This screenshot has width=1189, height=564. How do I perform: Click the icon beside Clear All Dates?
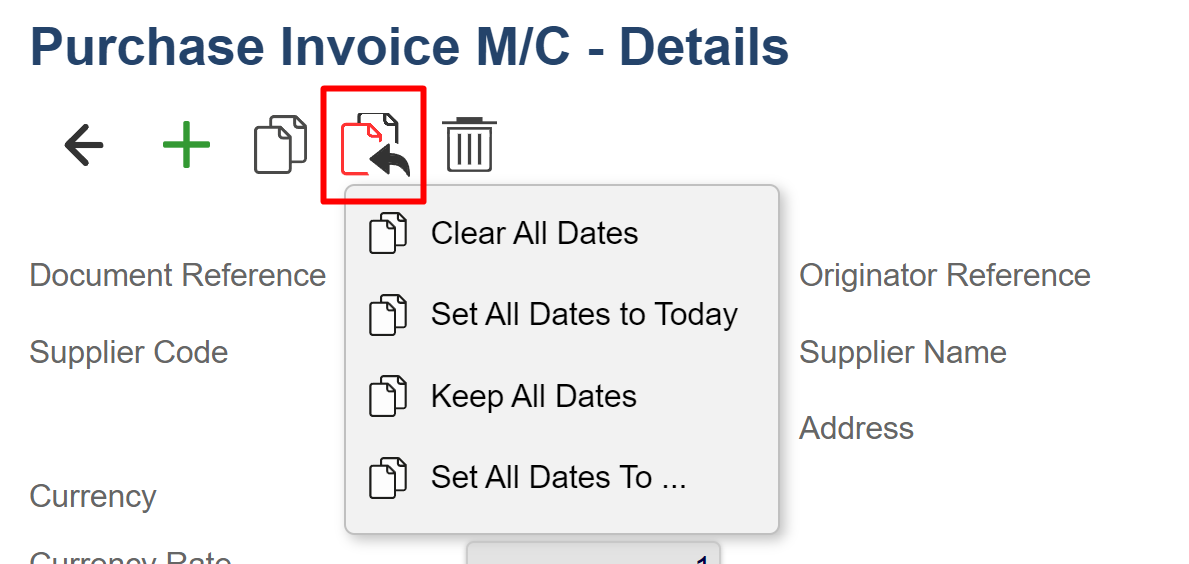(388, 234)
